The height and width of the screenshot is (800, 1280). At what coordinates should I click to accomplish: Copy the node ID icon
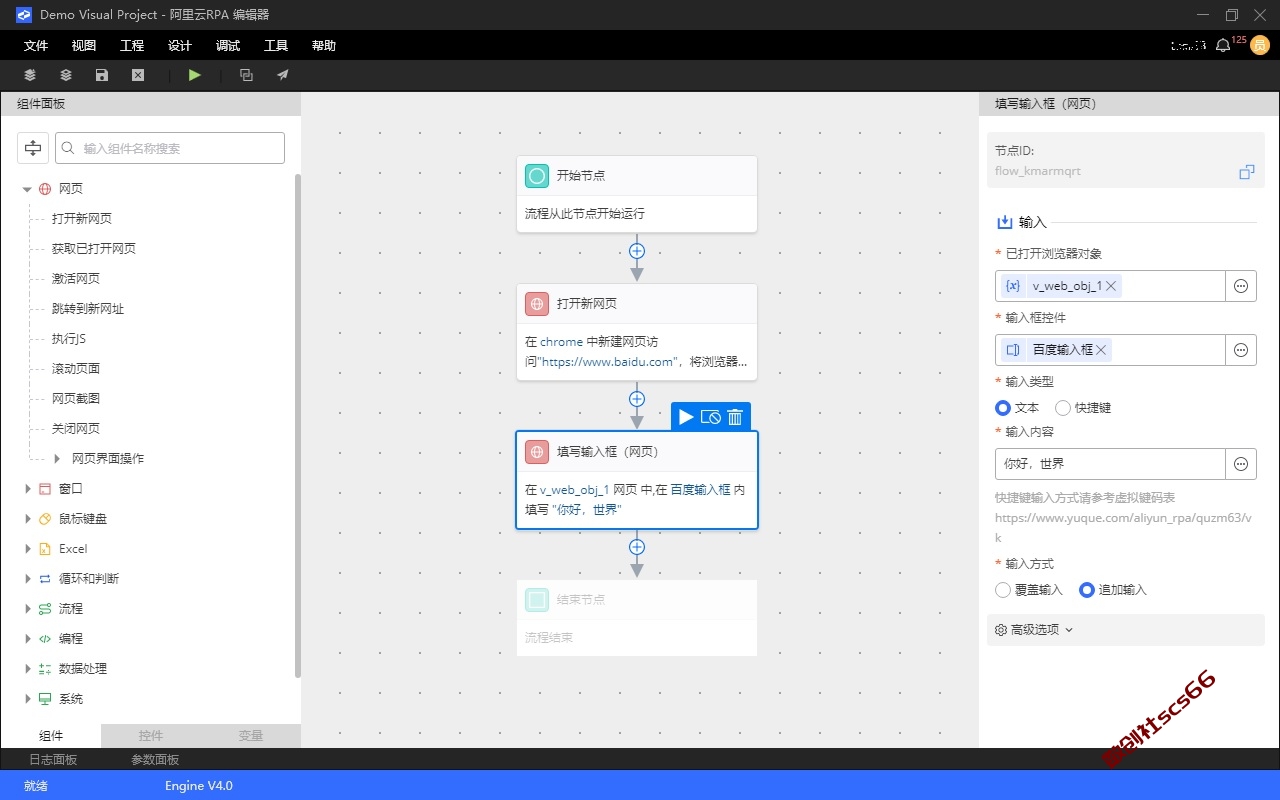[x=1246, y=172]
